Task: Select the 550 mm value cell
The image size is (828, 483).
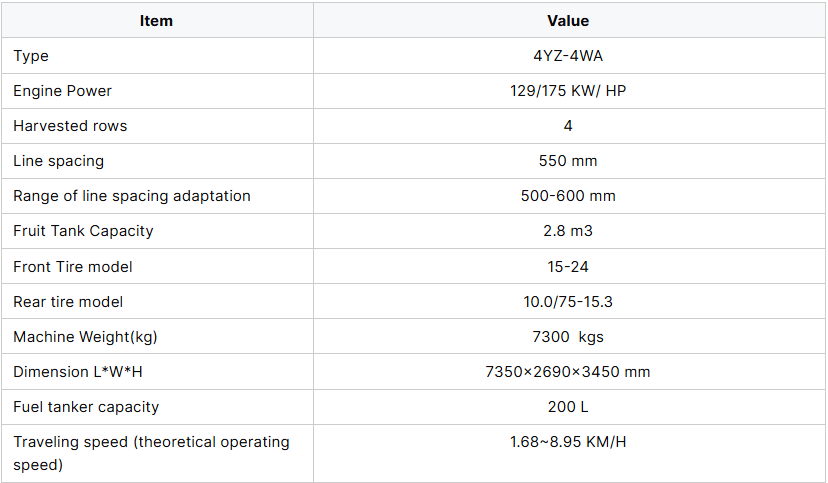Action: tap(568, 161)
